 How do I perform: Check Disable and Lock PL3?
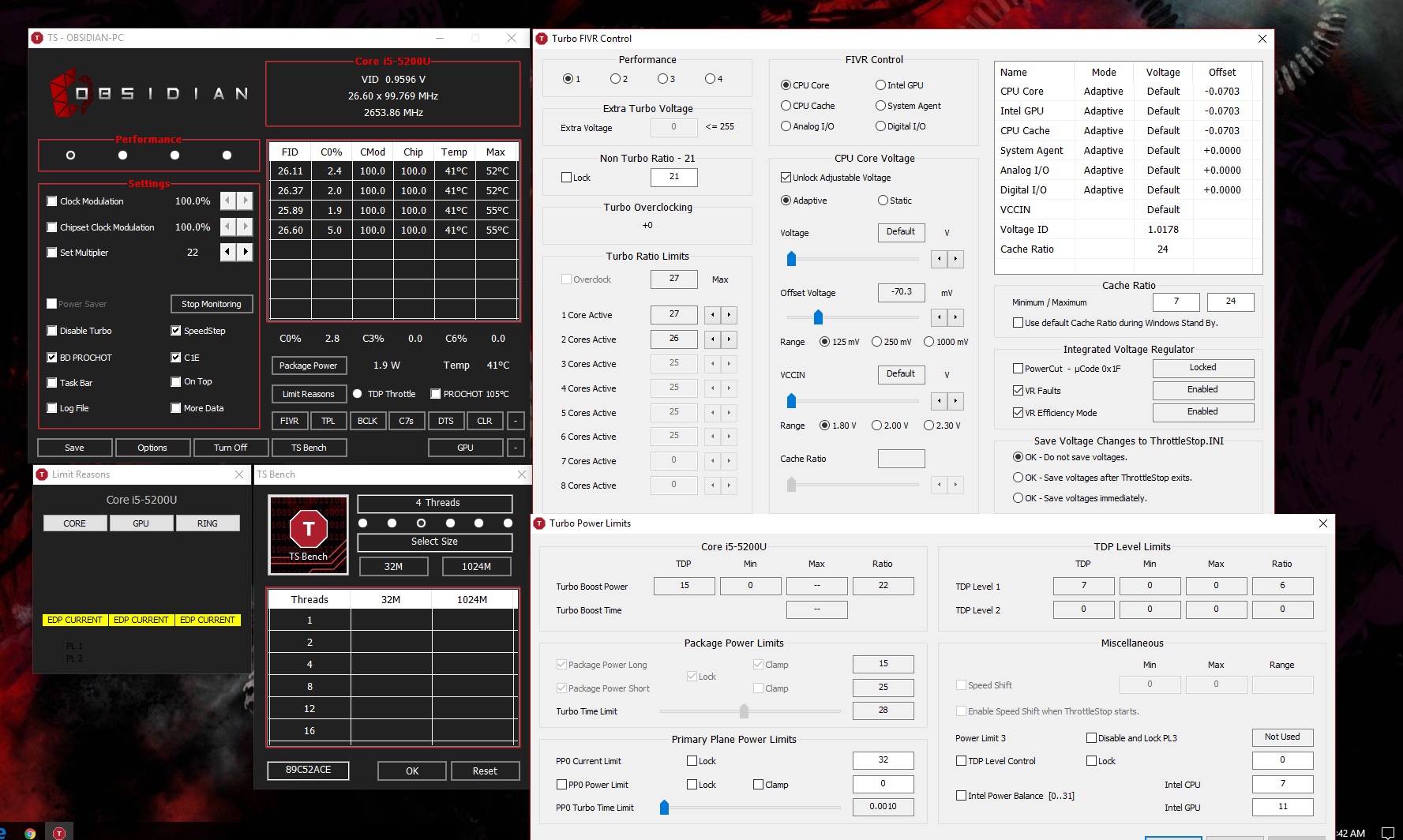point(1091,738)
